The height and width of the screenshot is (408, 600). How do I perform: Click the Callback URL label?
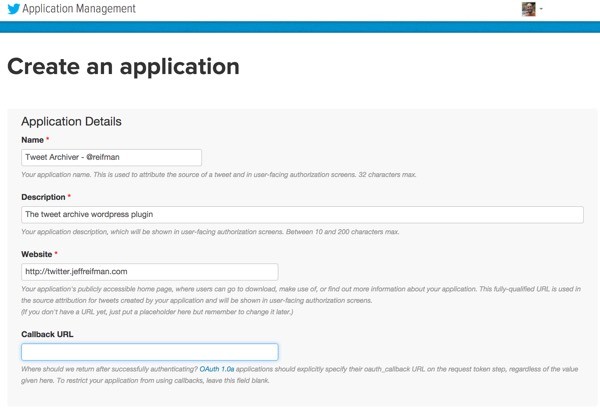point(47,334)
